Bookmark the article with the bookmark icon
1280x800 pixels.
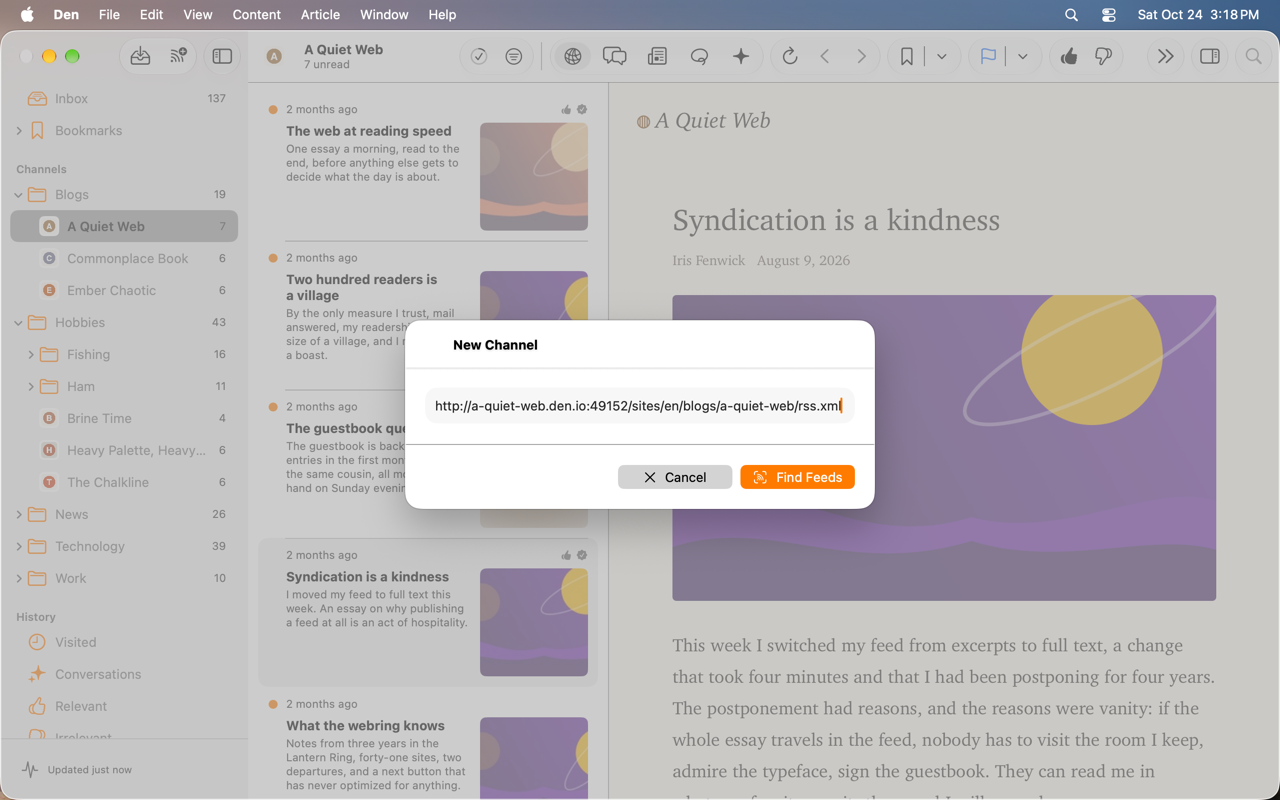pos(906,57)
